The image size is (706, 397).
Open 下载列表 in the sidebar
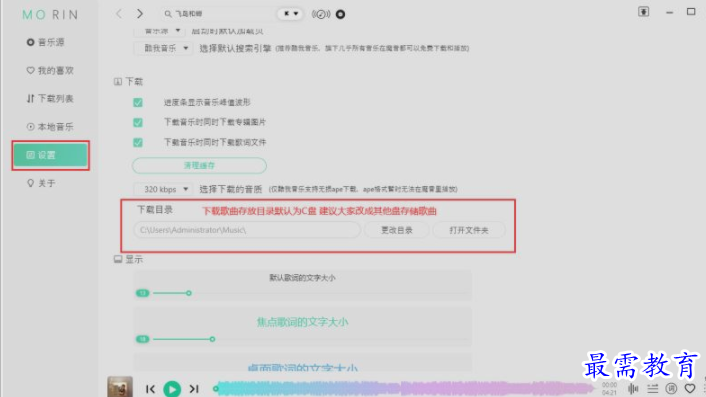[50, 99]
